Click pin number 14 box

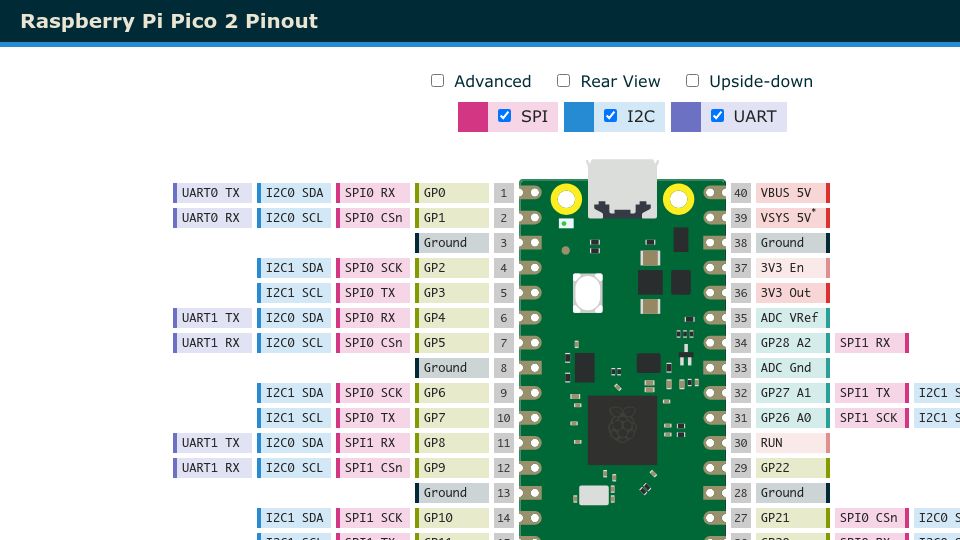click(x=504, y=518)
